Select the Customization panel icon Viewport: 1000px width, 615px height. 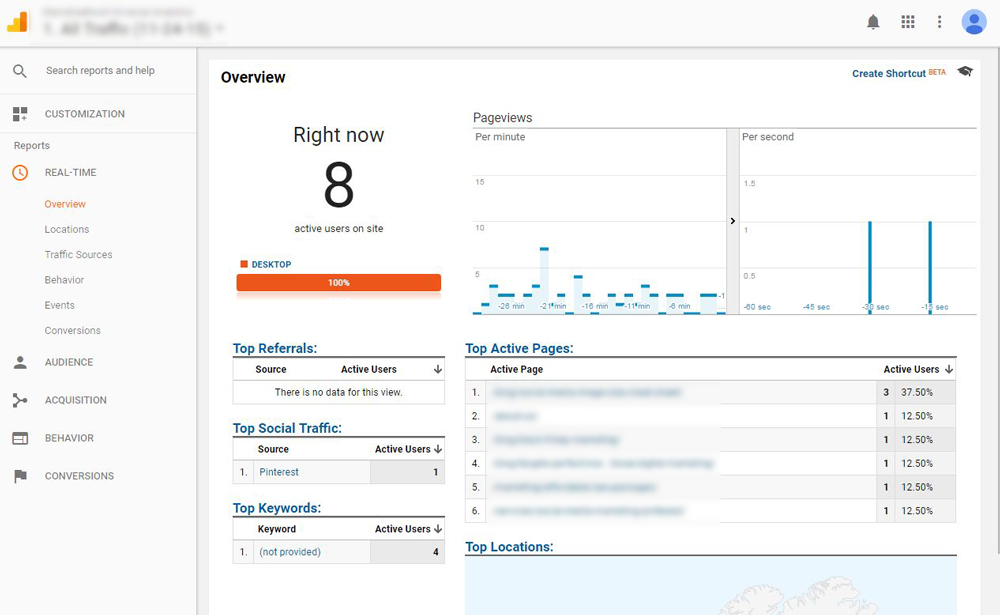(x=20, y=113)
